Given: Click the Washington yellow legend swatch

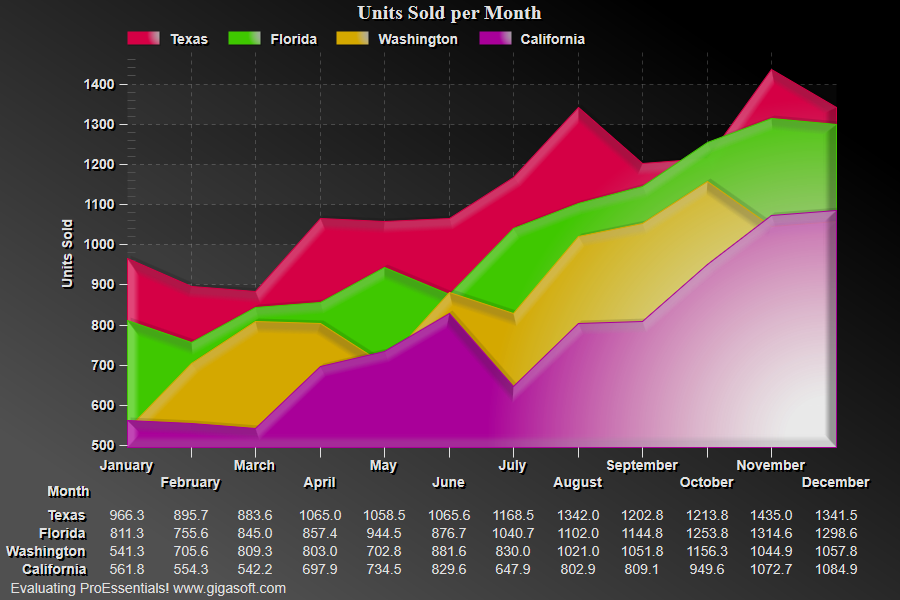Looking at the screenshot, I should tap(352, 38).
